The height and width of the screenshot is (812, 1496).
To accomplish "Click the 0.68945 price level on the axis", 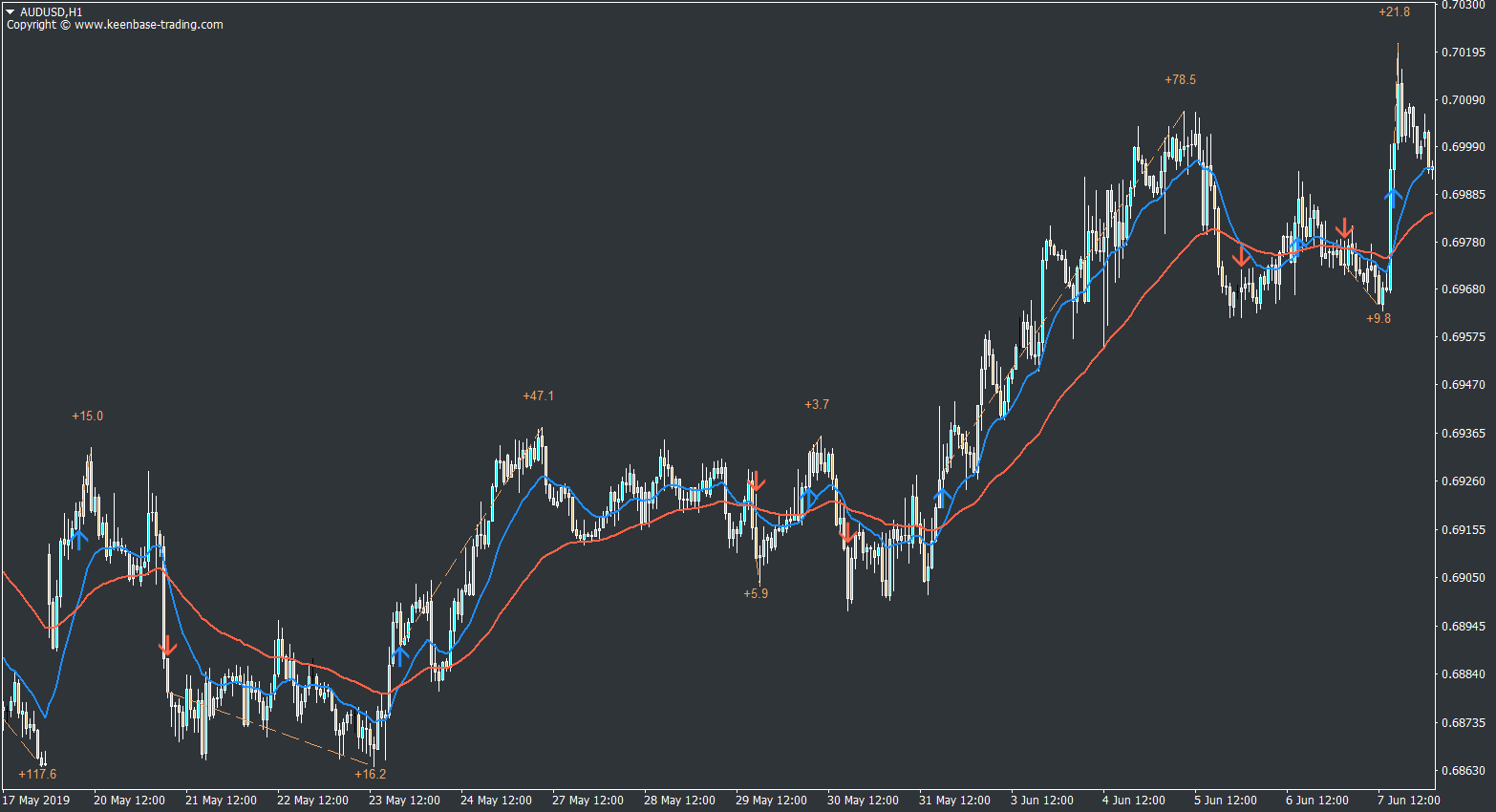I will pos(1463,626).
